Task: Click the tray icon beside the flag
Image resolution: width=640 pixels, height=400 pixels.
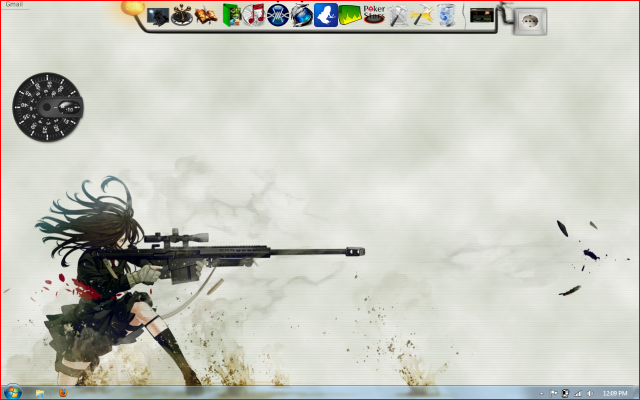Action: [565, 393]
